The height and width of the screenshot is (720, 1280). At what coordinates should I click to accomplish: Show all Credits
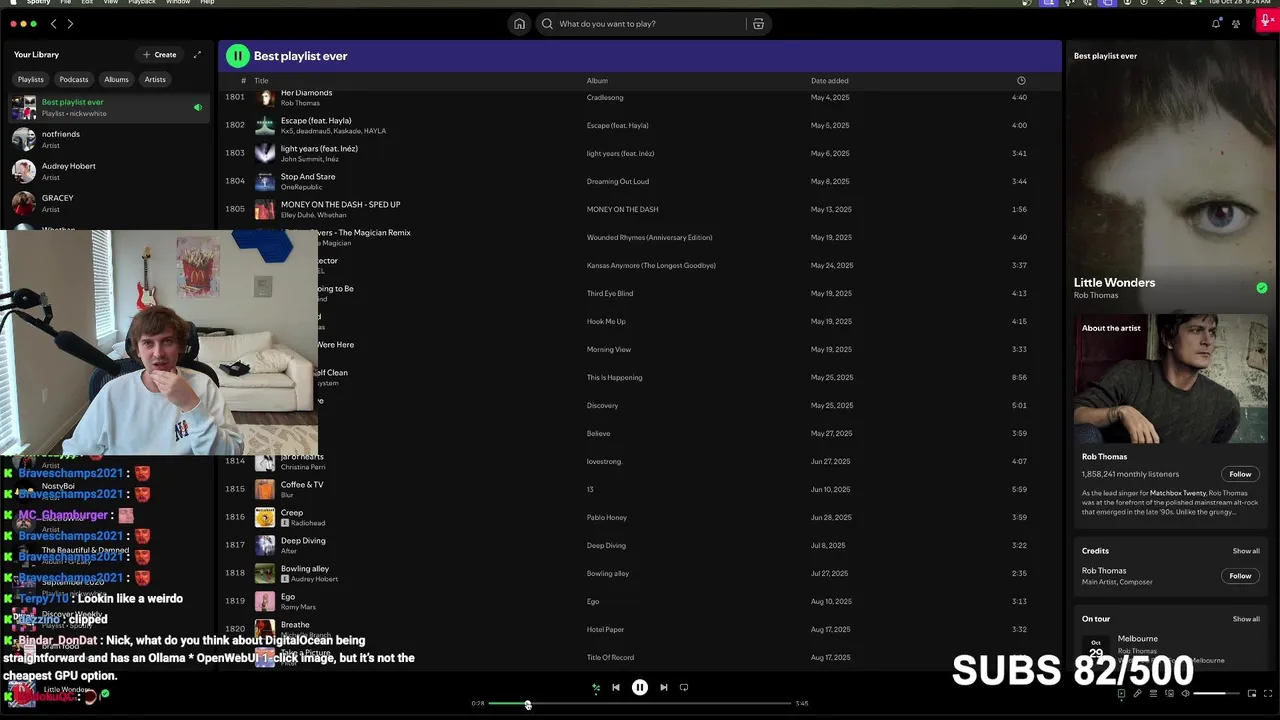tap(1246, 551)
